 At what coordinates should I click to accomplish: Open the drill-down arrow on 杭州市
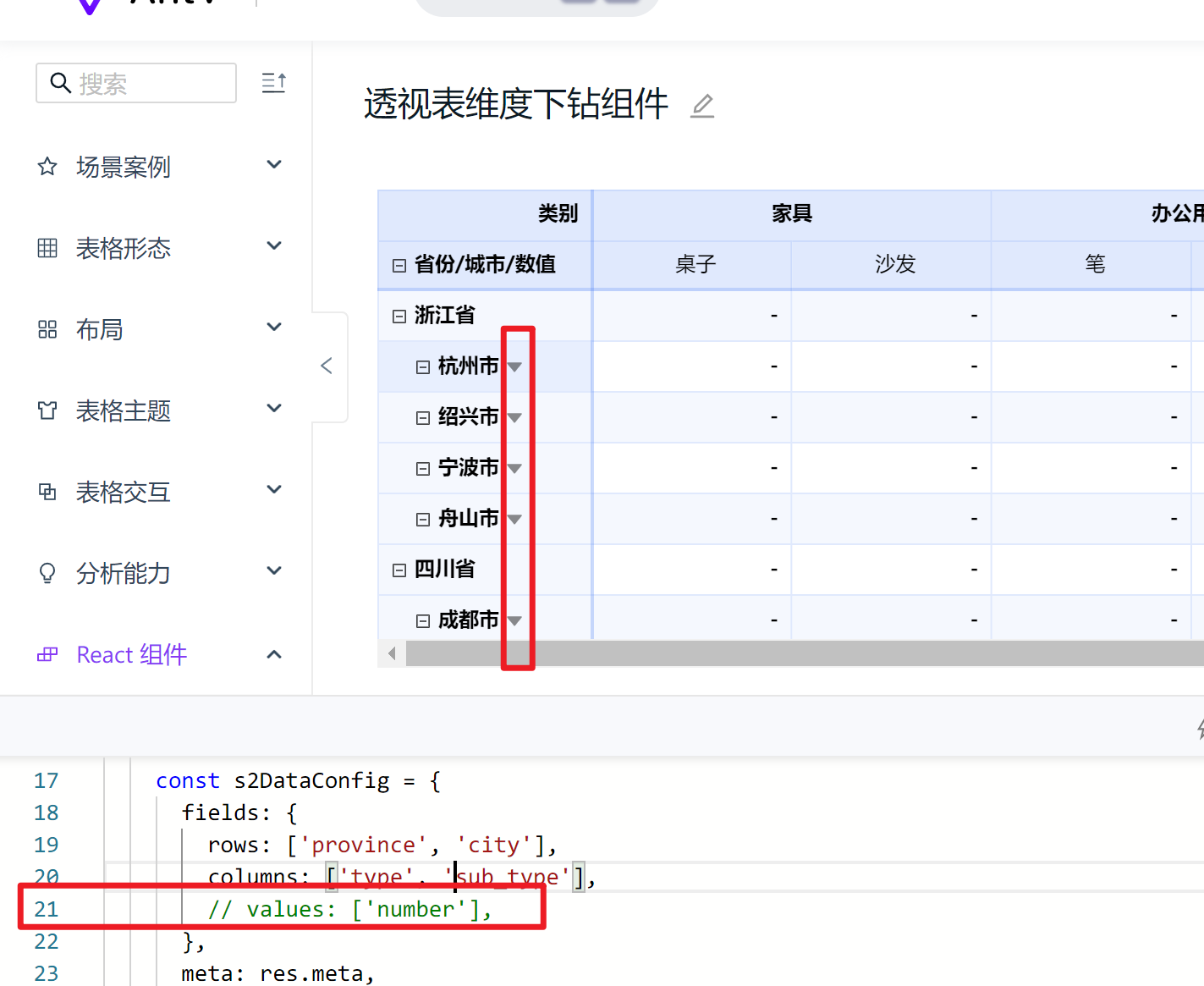pos(514,366)
